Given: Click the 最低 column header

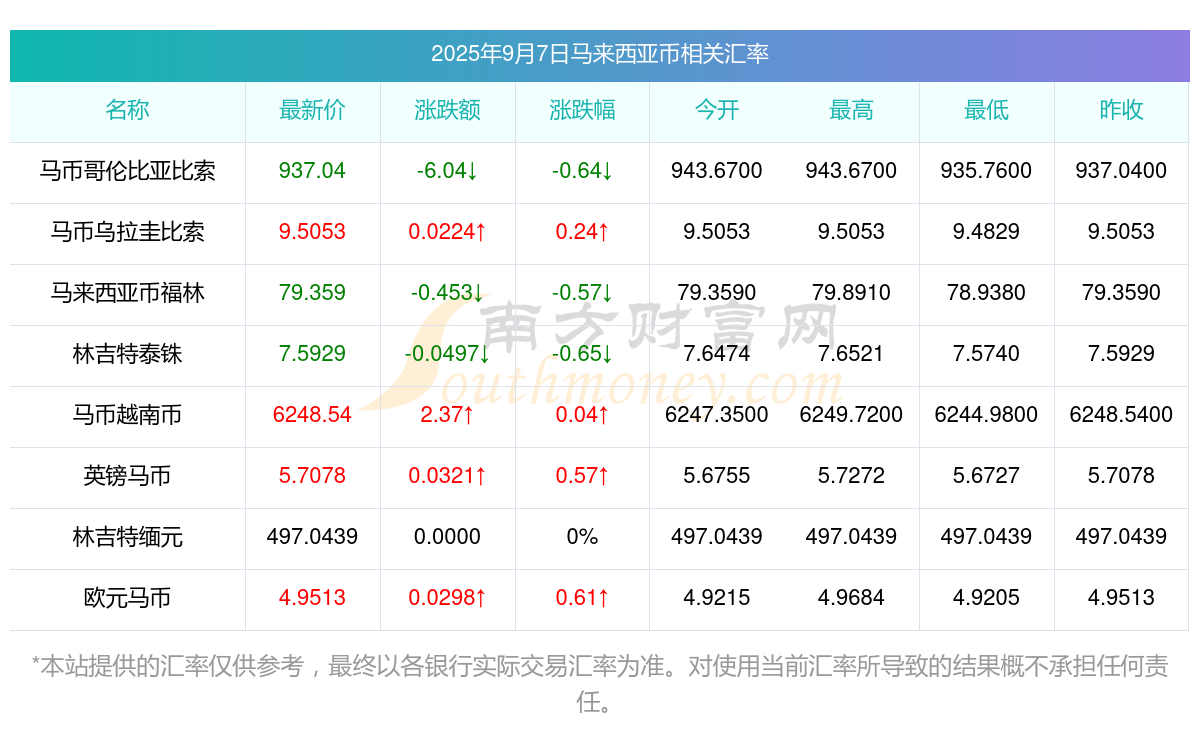Looking at the screenshot, I should (986, 110).
